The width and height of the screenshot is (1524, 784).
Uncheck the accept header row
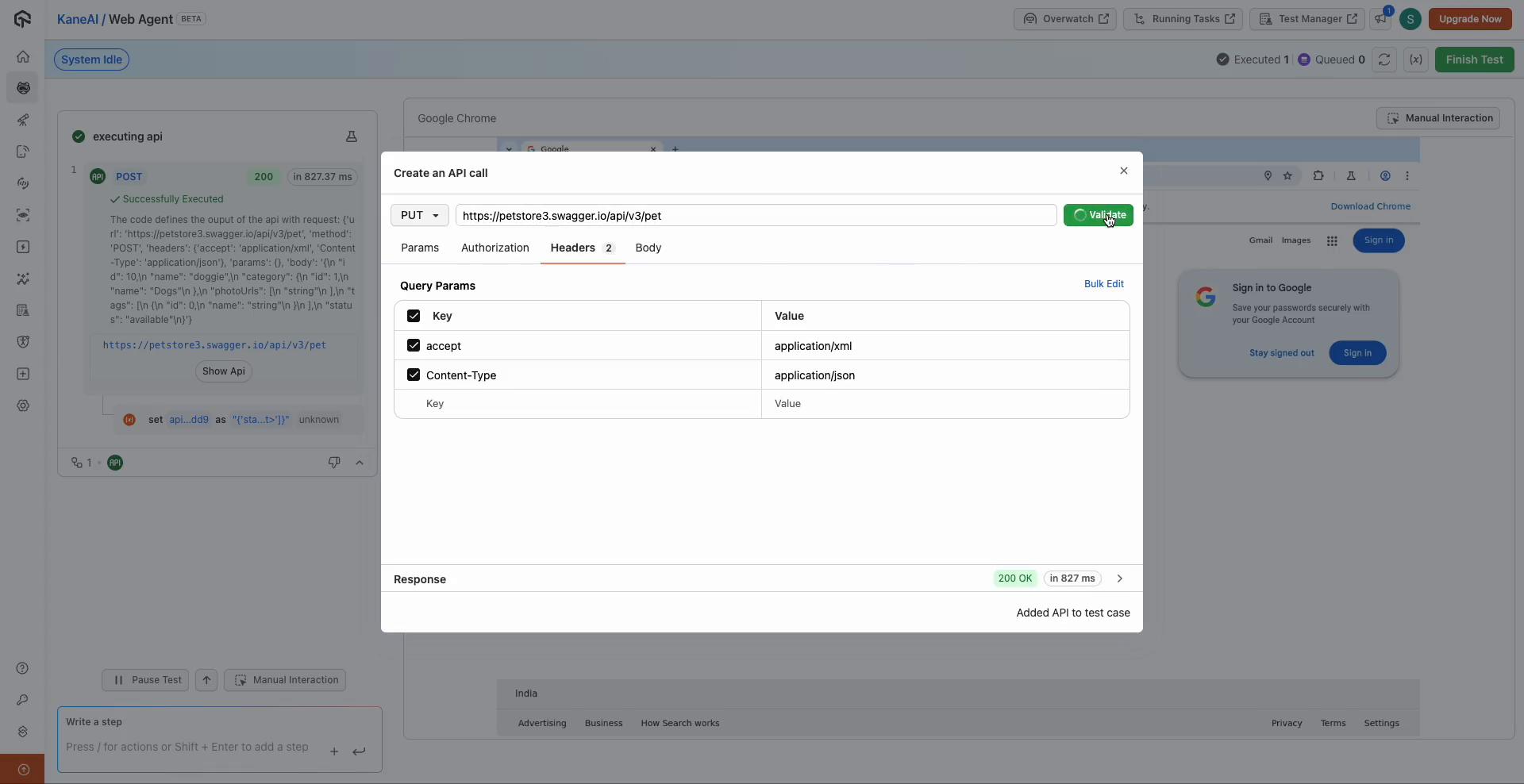(x=414, y=346)
